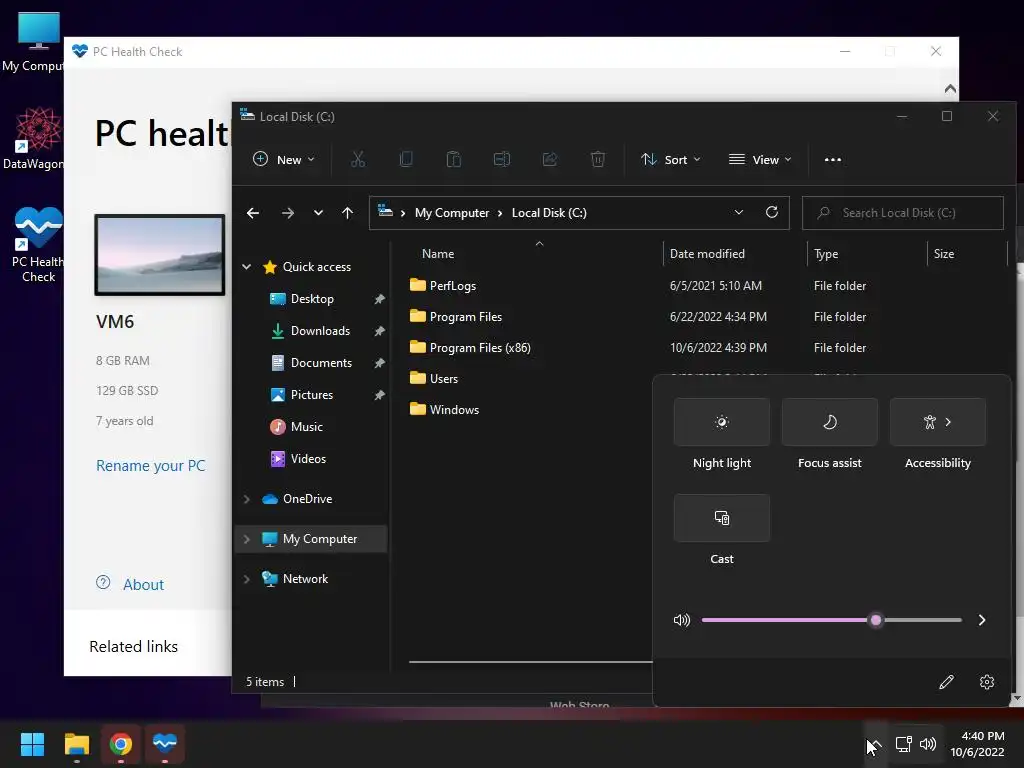The height and width of the screenshot is (768, 1024).
Task: Click the Cut scissors icon in Explorer toolbar
Action: click(358, 159)
